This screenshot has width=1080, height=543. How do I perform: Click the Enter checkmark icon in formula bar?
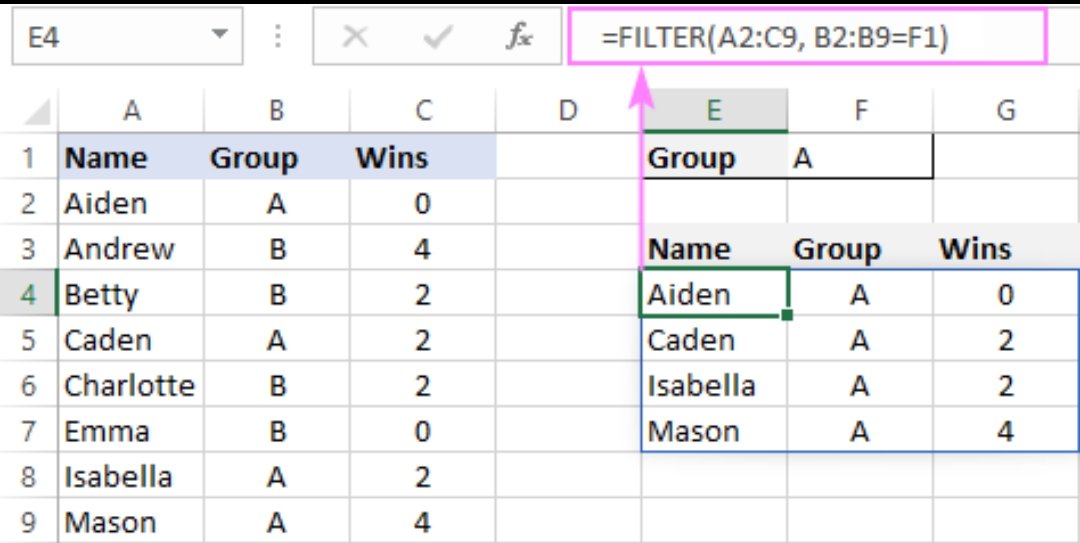tap(438, 38)
